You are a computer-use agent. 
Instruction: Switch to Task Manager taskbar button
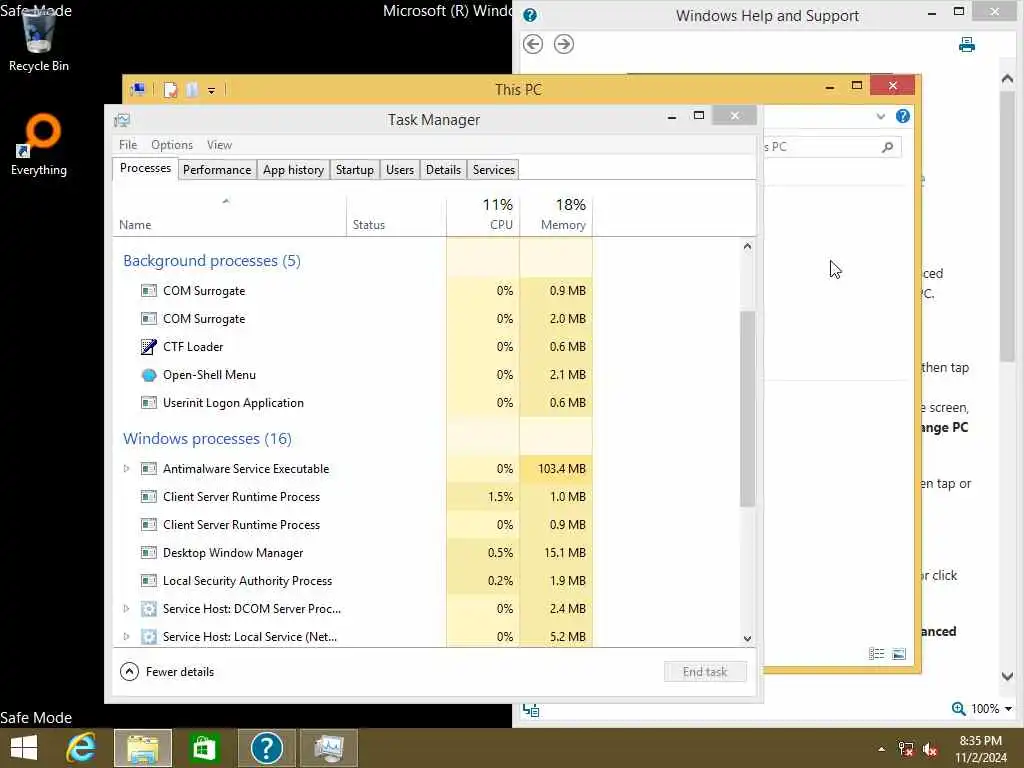[329, 748]
